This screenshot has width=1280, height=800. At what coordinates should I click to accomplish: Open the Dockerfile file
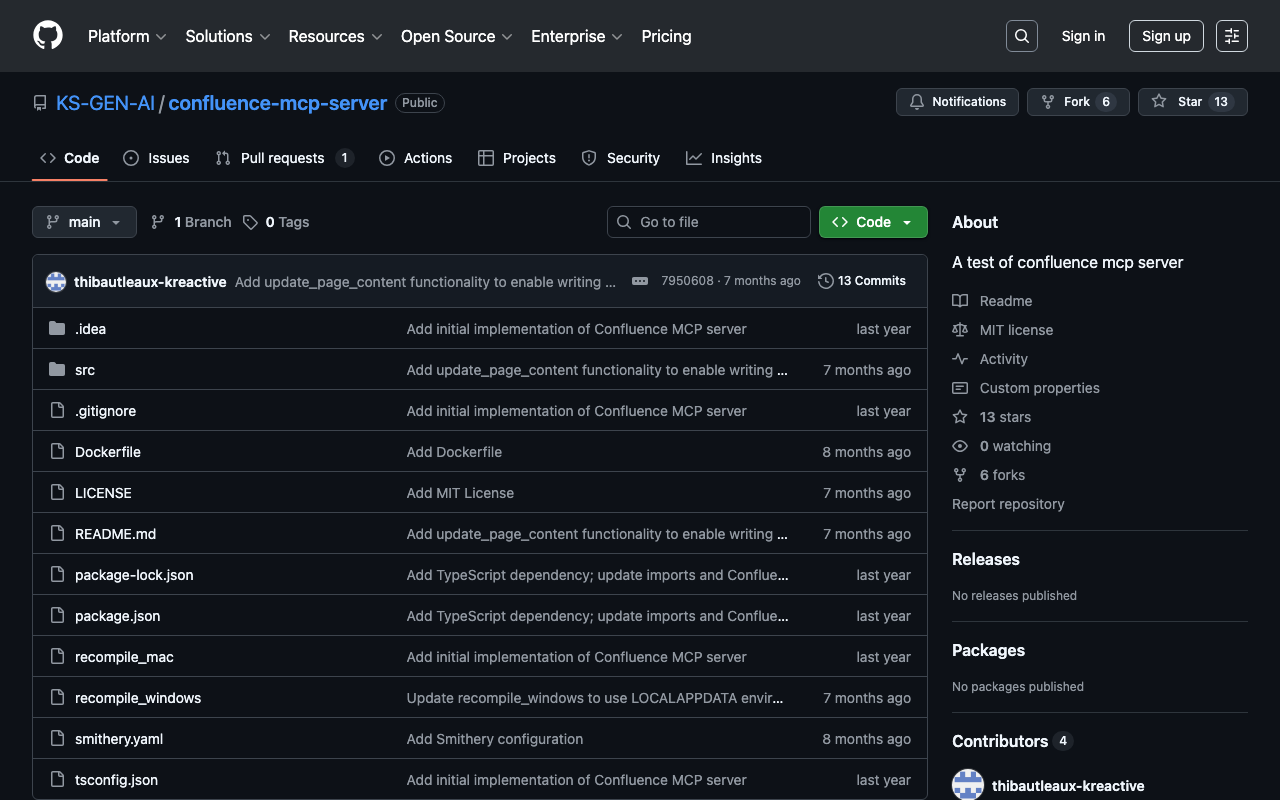click(108, 452)
